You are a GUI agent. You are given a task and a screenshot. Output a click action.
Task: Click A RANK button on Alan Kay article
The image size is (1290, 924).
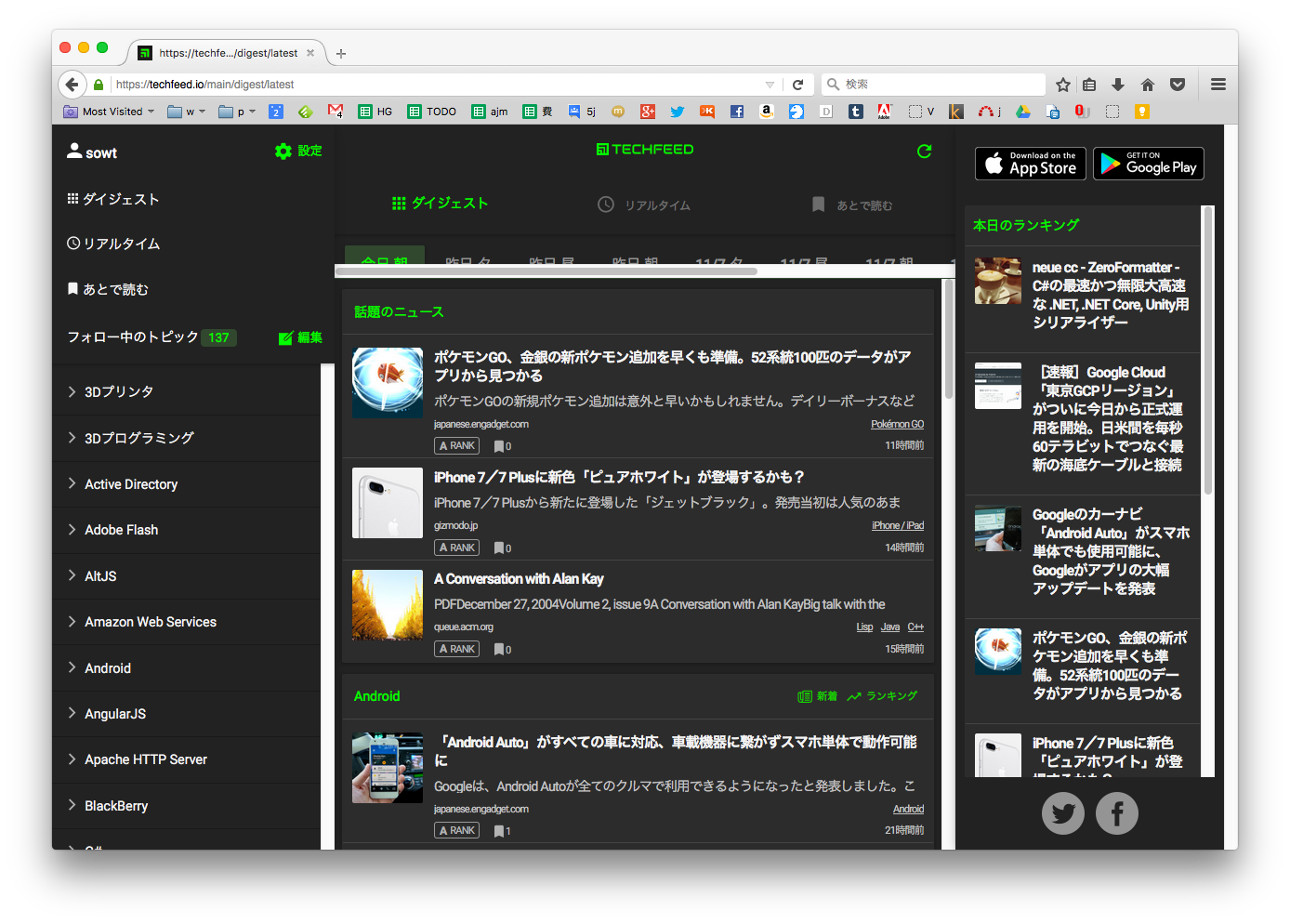[456, 649]
